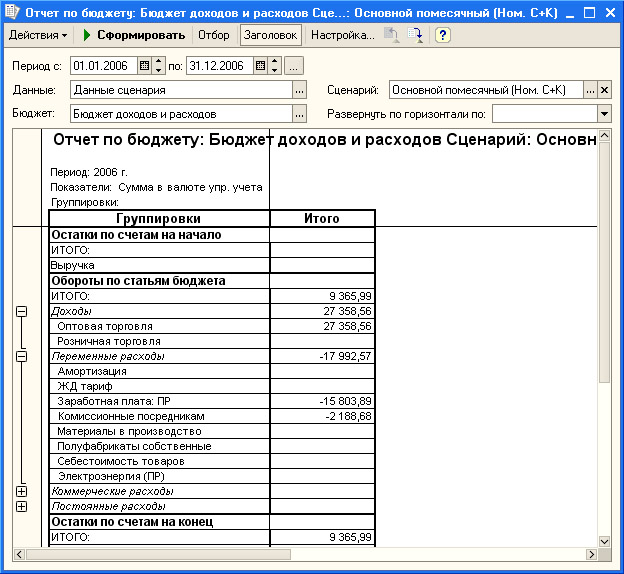Click the period selection ellipsis button
This screenshot has width=624, height=574.
pyautogui.click(x=294, y=66)
